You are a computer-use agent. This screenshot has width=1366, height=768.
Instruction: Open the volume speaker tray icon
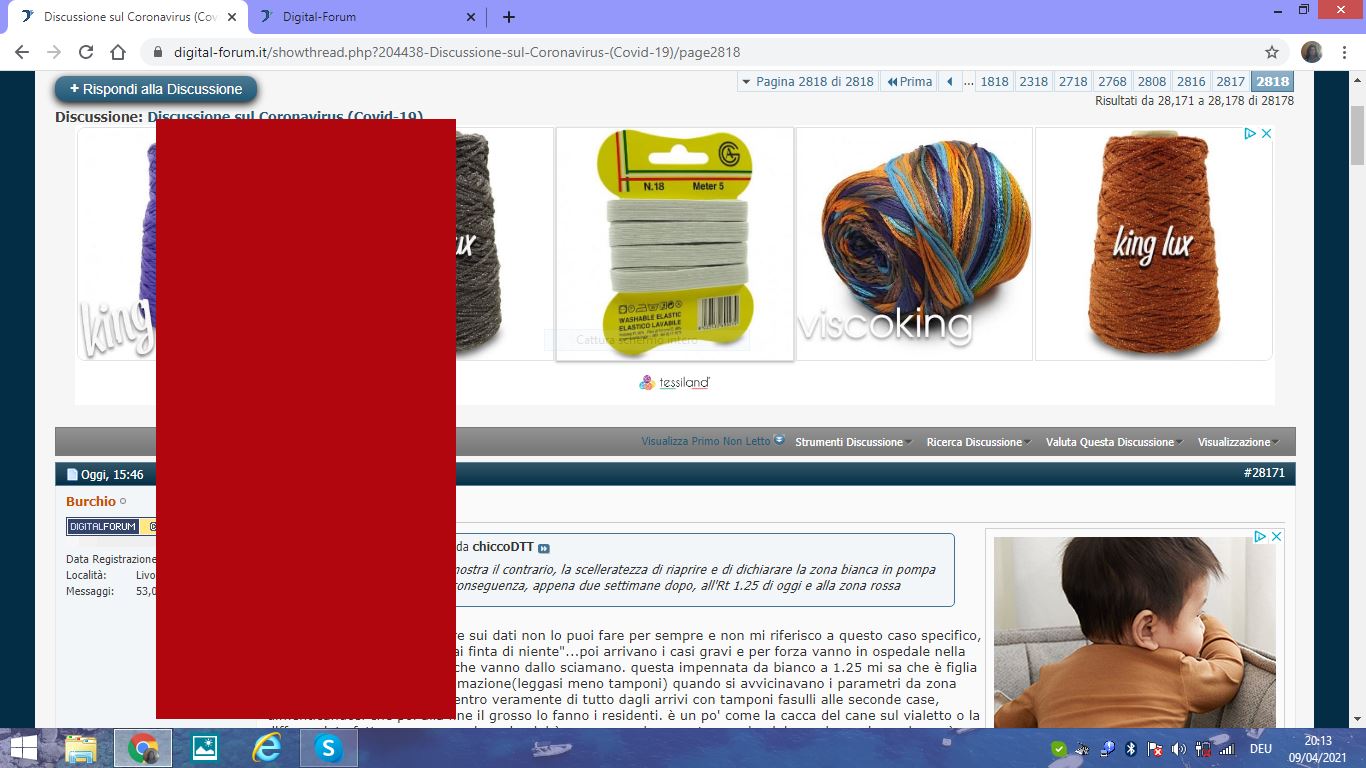[1179, 748]
